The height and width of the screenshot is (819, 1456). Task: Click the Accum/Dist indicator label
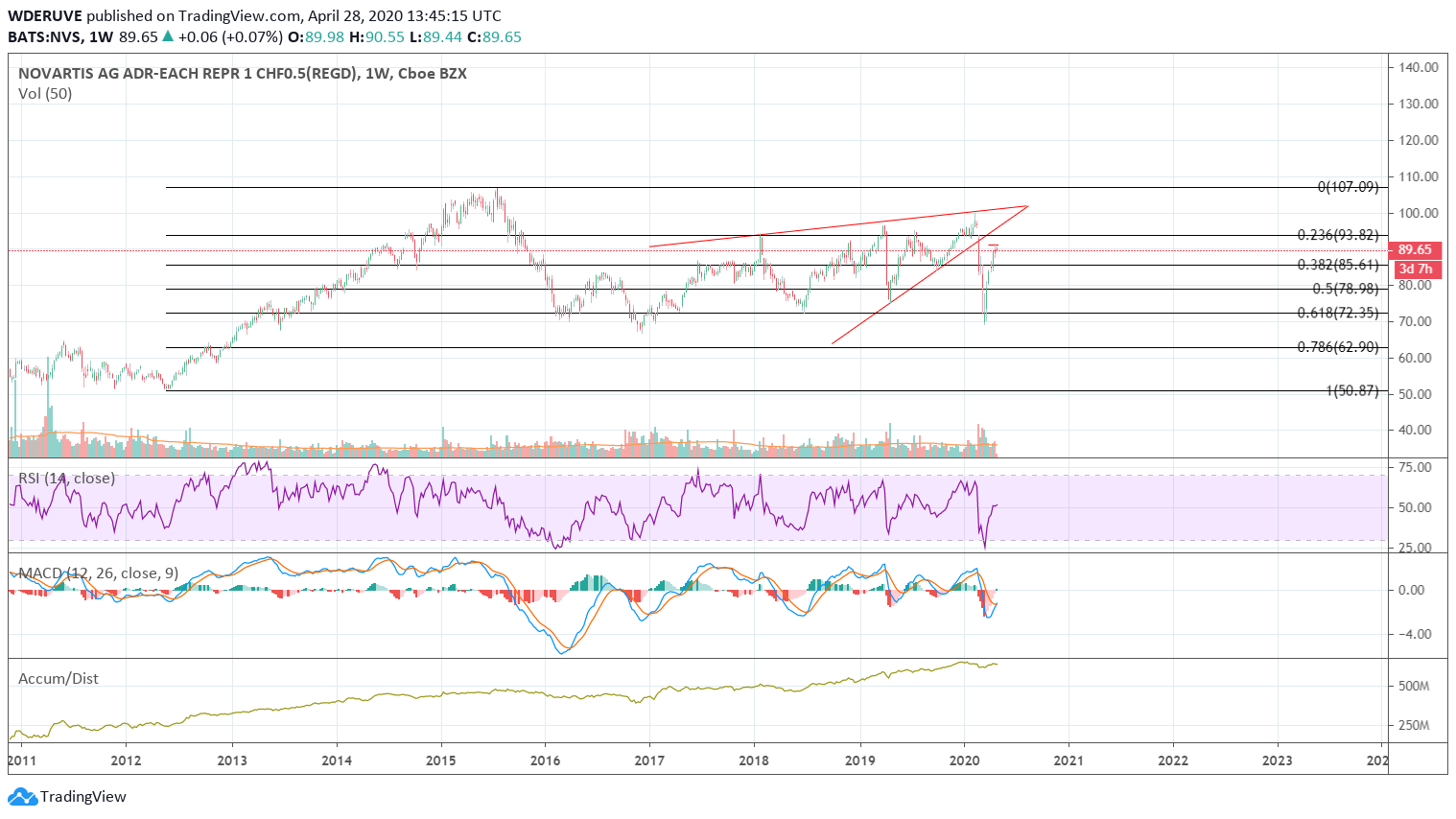pyautogui.click(x=59, y=678)
